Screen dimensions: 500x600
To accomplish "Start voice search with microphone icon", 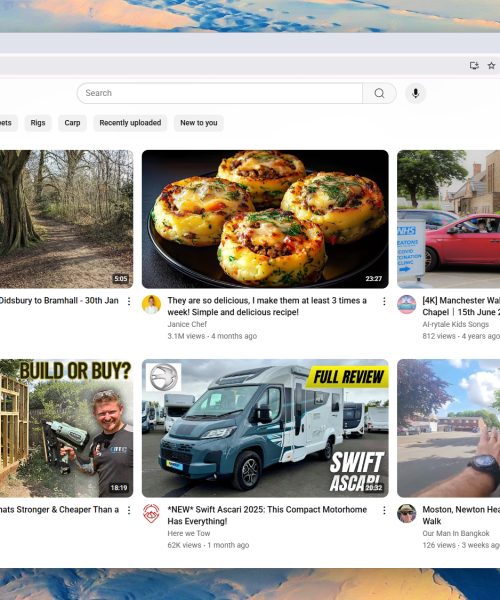I will click(x=415, y=93).
